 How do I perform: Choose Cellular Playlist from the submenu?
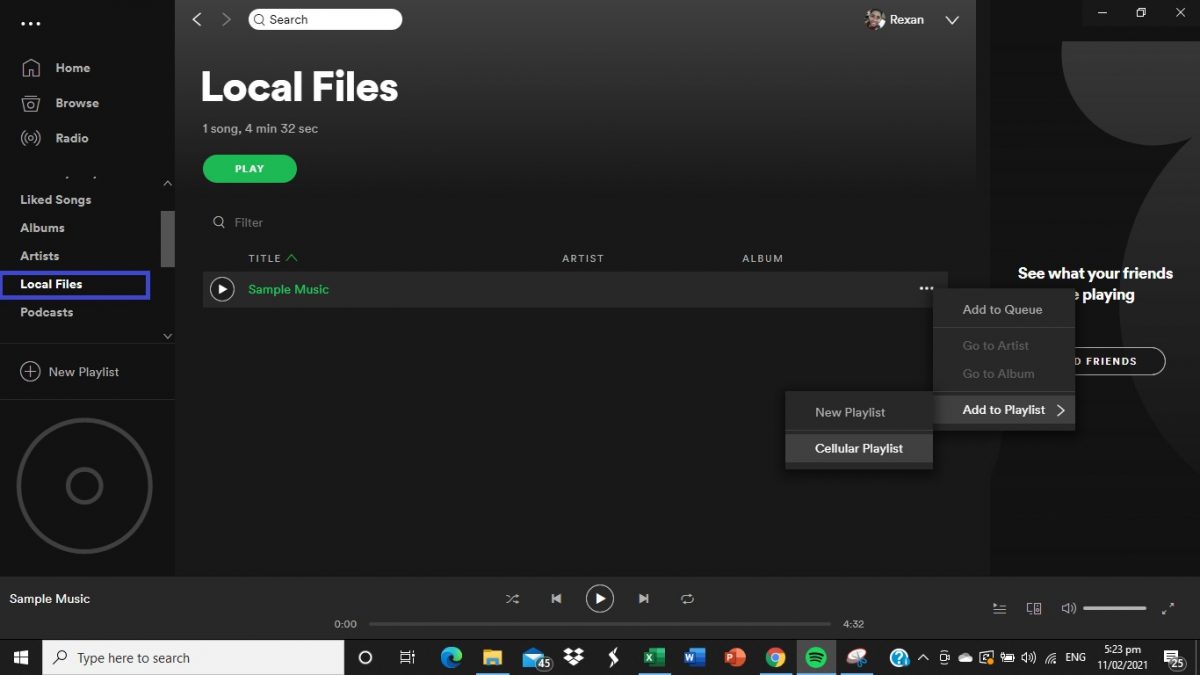coord(858,449)
